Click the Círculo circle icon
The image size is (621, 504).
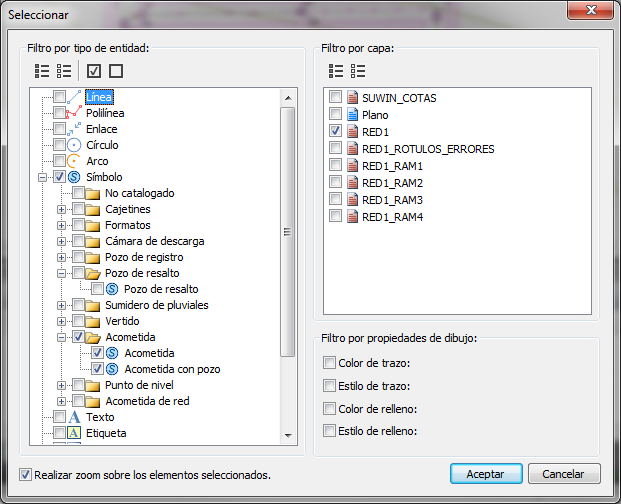tap(74, 145)
